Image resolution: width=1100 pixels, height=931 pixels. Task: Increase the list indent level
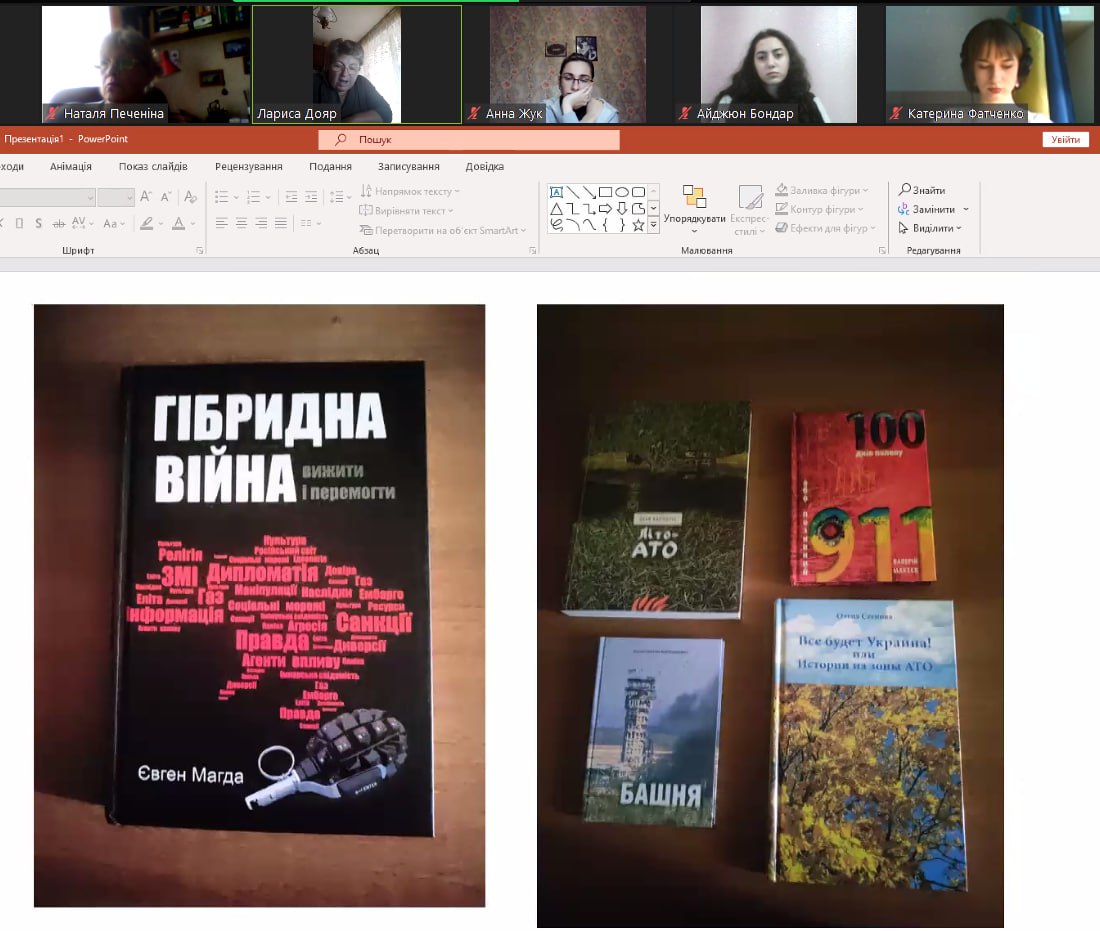(311, 197)
